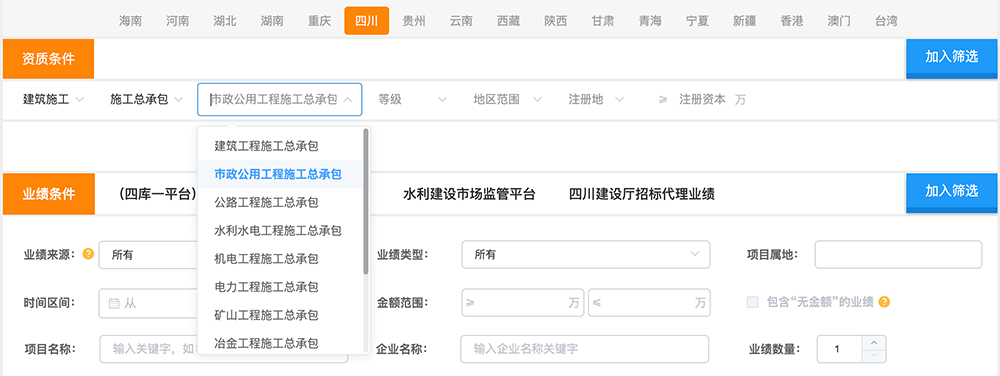Viewport: 1000px width, 376px height.
Task: Open the 建筑施工 dropdown
Action: (54, 99)
